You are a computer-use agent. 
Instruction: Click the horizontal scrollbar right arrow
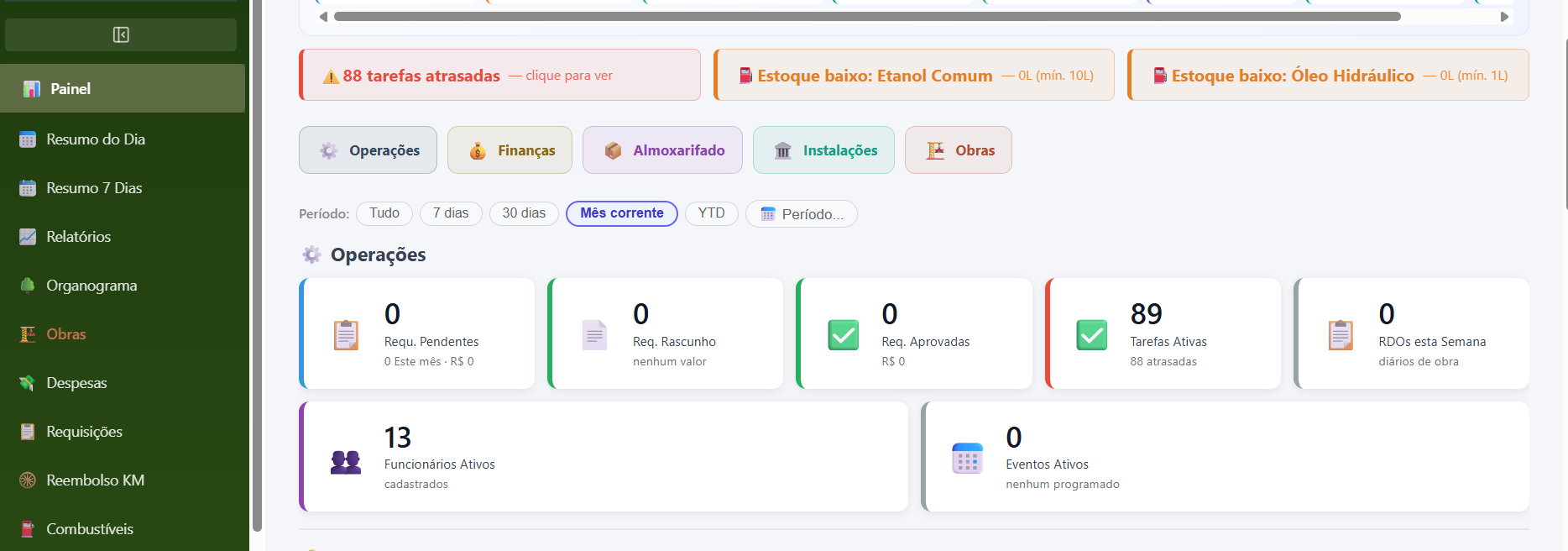(x=1504, y=17)
